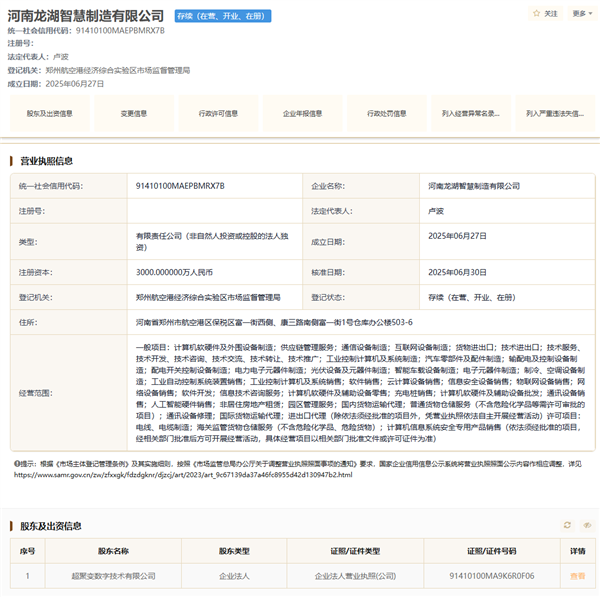
Task: Click registered capital 3000.000000万人民币
Action: click(174, 272)
